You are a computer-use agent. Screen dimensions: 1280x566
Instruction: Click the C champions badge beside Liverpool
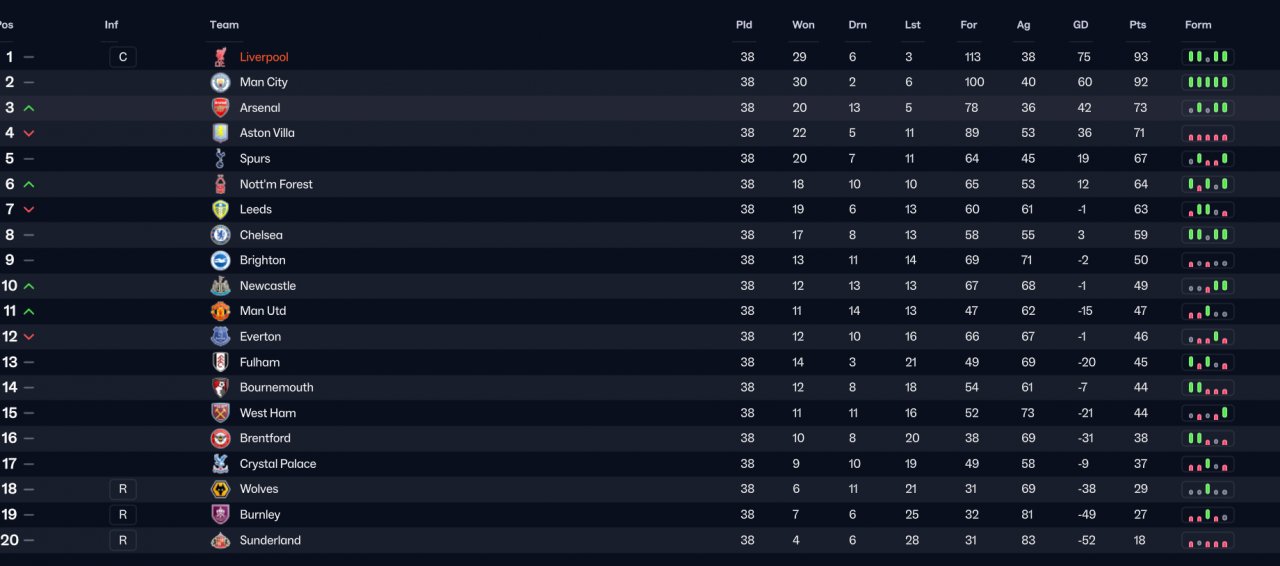[x=123, y=57]
